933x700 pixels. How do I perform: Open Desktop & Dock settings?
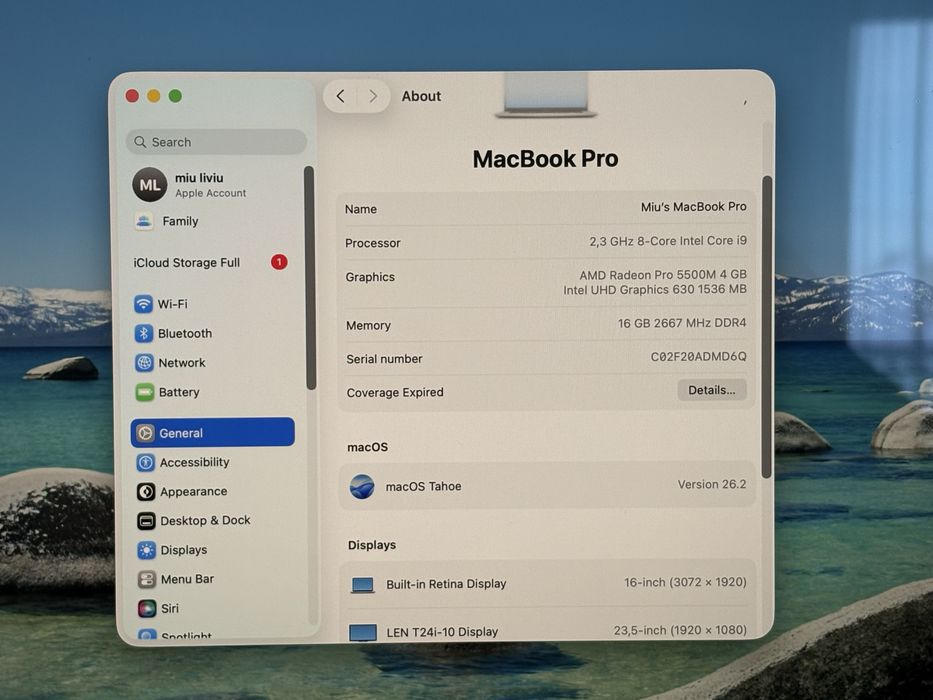point(212,521)
